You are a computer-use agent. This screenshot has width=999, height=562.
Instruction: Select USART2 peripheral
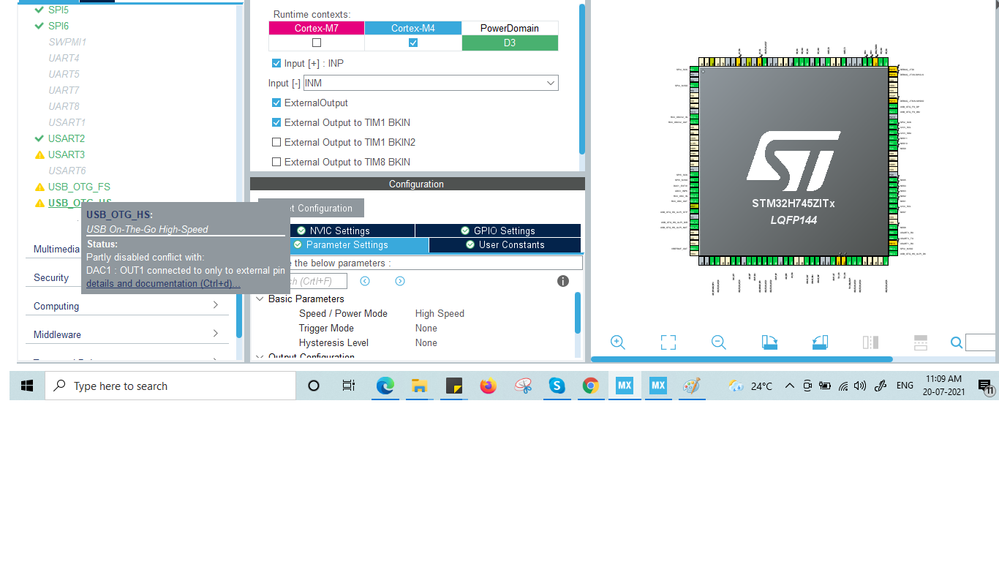pyautogui.click(x=66, y=138)
